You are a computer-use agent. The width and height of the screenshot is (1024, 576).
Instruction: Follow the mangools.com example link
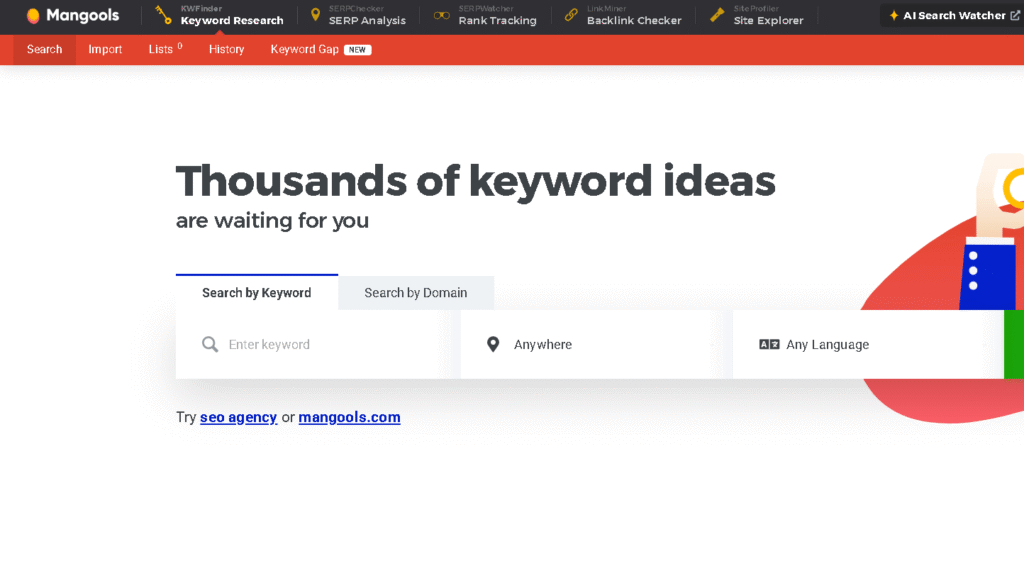tap(349, 418)
